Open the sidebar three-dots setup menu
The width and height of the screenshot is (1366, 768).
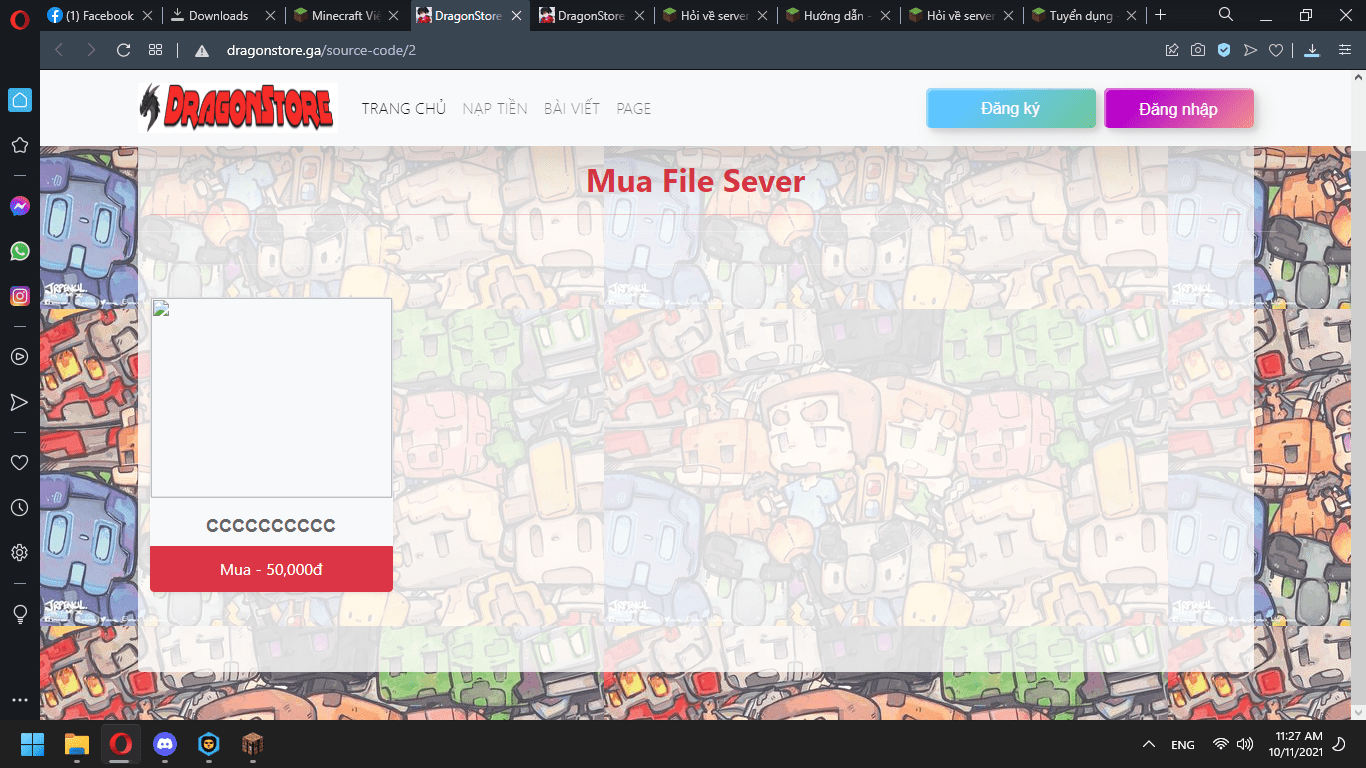coord(19,700)
